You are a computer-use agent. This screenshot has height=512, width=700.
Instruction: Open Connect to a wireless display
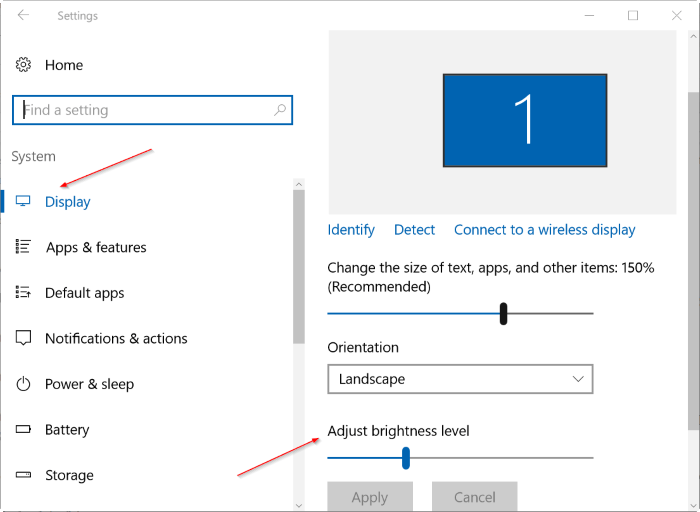(x=544, y=230)
